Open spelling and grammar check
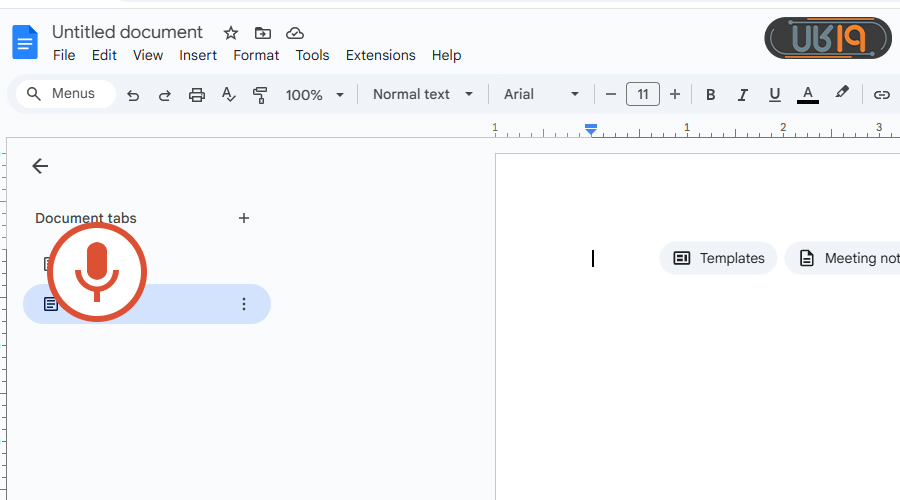The image size is (900, 500). 229,95
